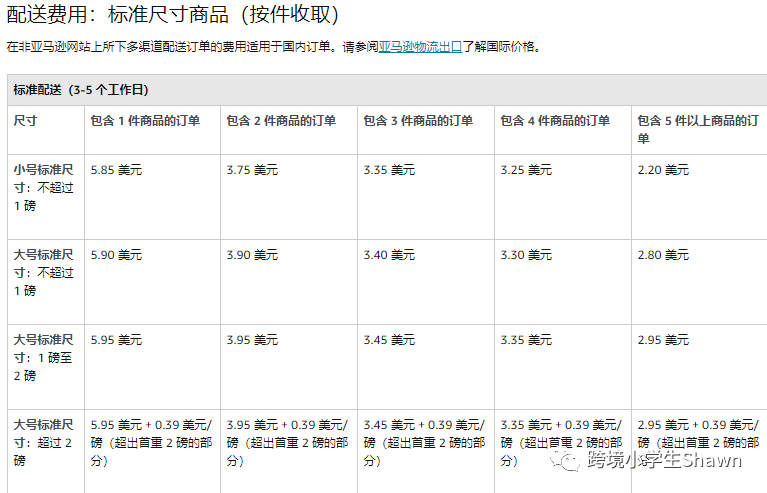Select the 2.80 美元 price cell

663,255
